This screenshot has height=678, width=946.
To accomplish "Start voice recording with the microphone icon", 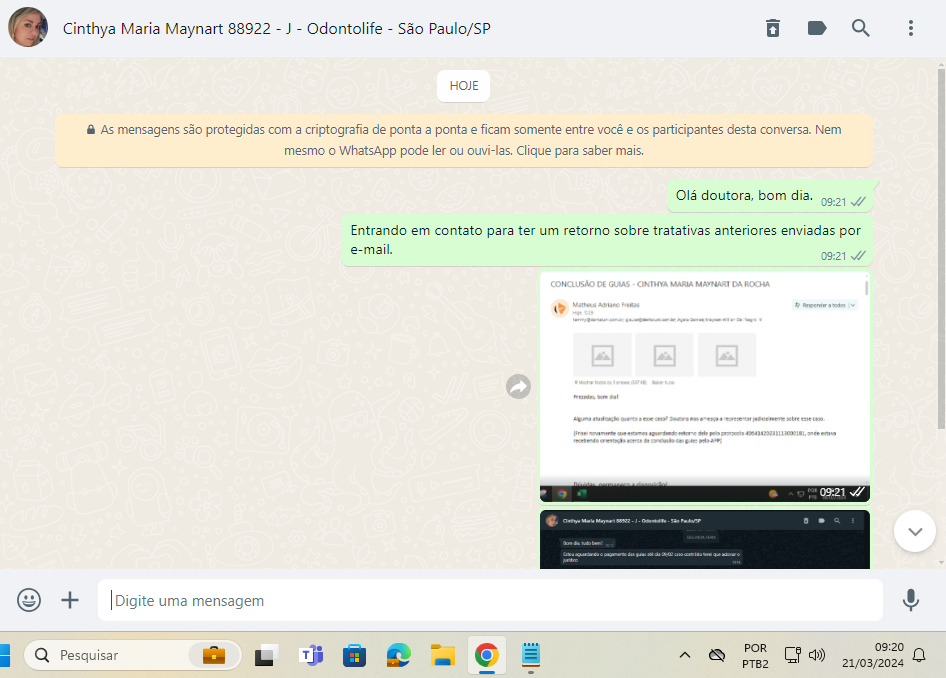I will click(x=910, y=600).
